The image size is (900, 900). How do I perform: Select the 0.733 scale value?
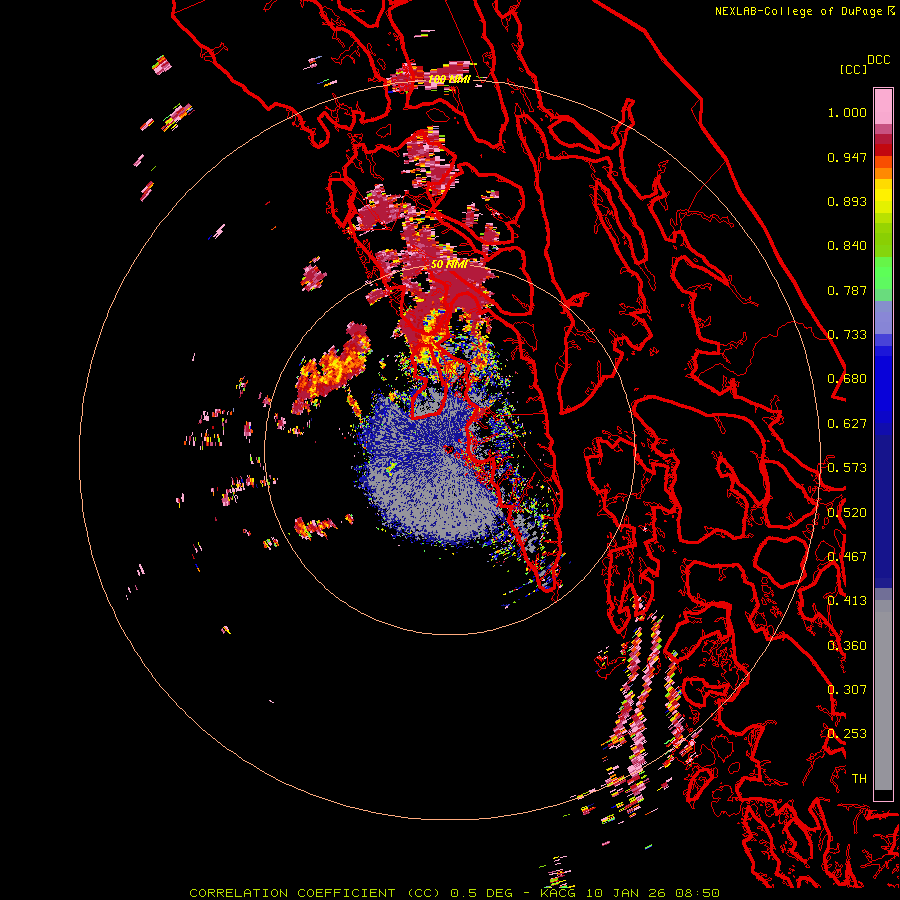coord(847,335)
